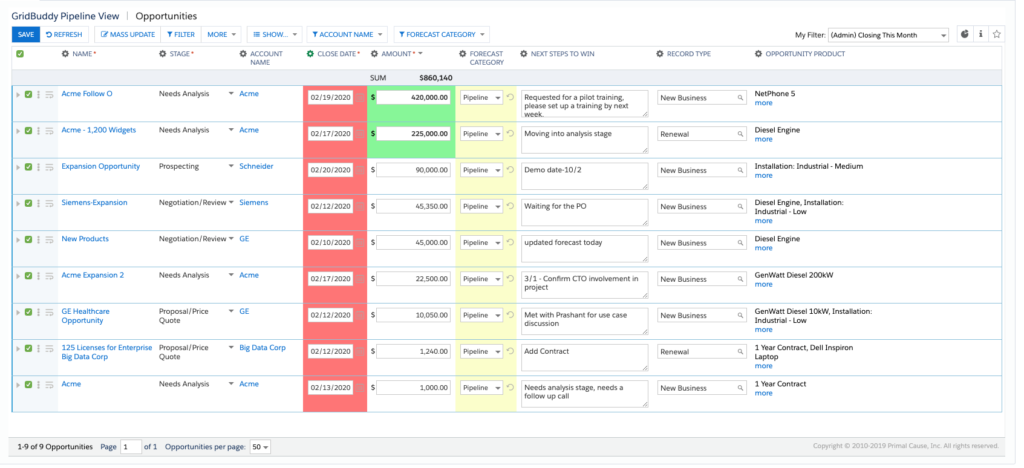Click lookup magnifier in Acme Follow O record type
Image resolution: width=1024 pixels, height=468 pixels.
click(x=741, y=97)
